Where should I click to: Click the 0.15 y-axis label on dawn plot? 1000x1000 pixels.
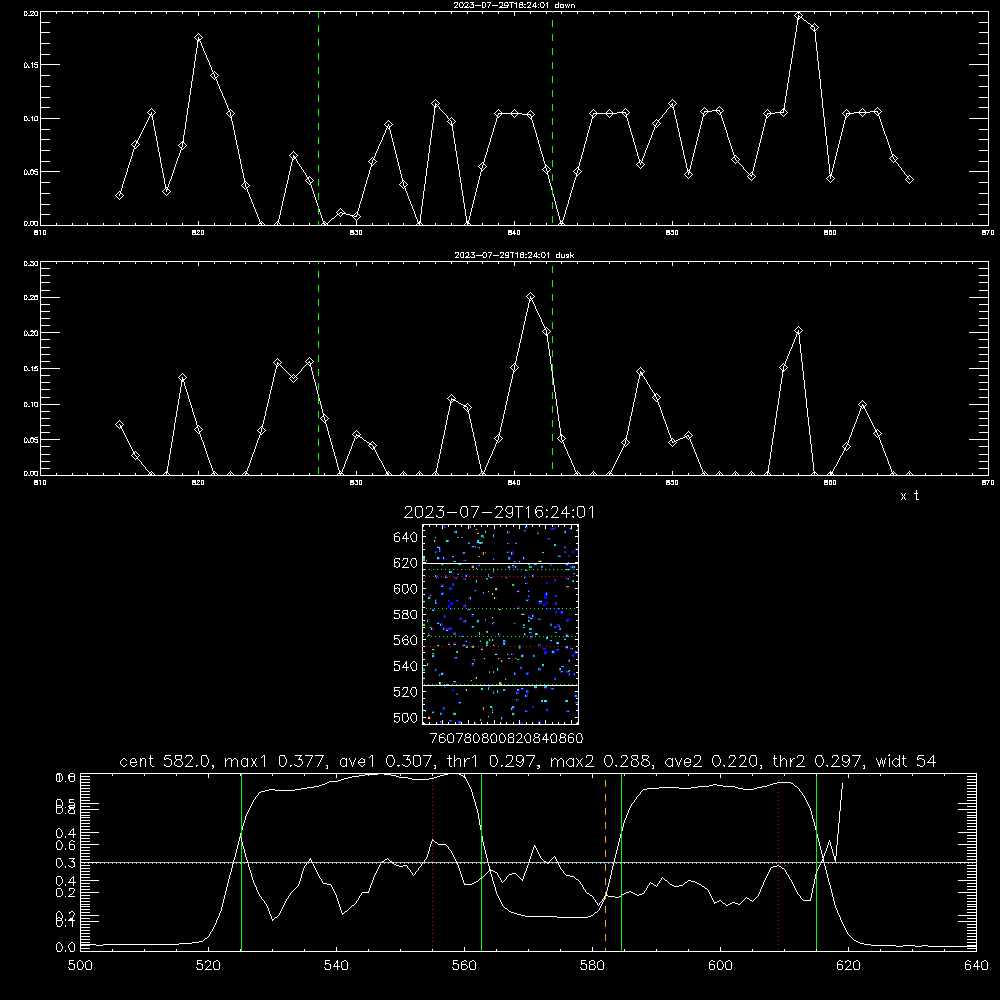tap(31, 65)
